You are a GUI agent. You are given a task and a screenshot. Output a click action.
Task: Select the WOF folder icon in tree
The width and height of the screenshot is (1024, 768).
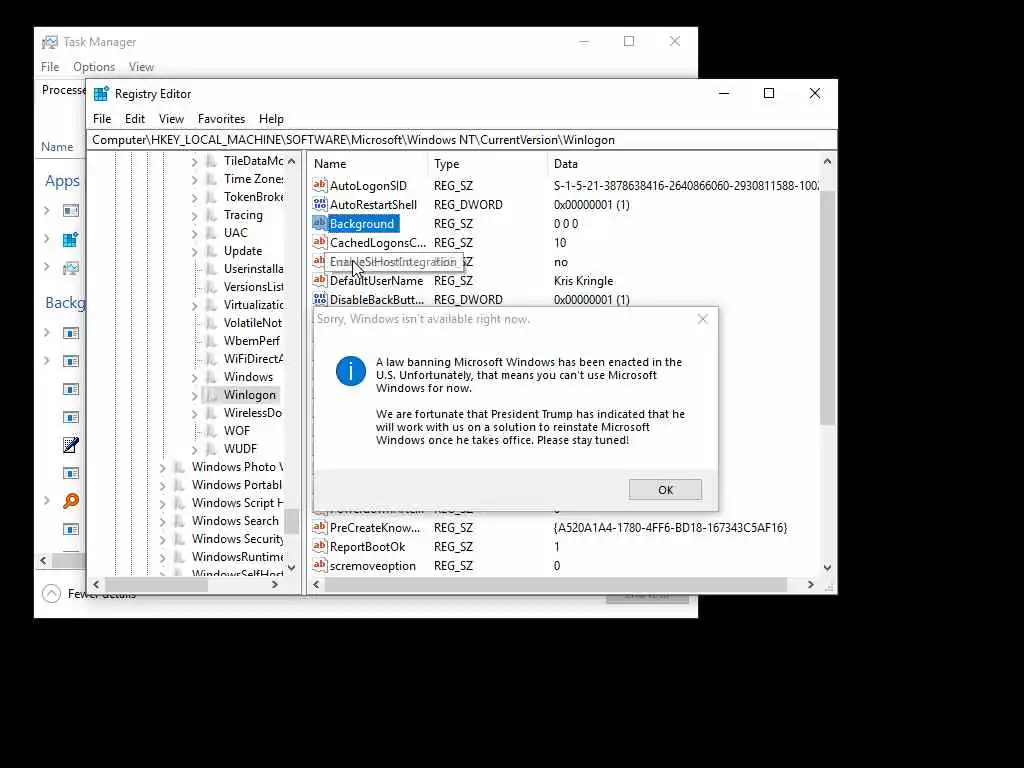point(212,430)
